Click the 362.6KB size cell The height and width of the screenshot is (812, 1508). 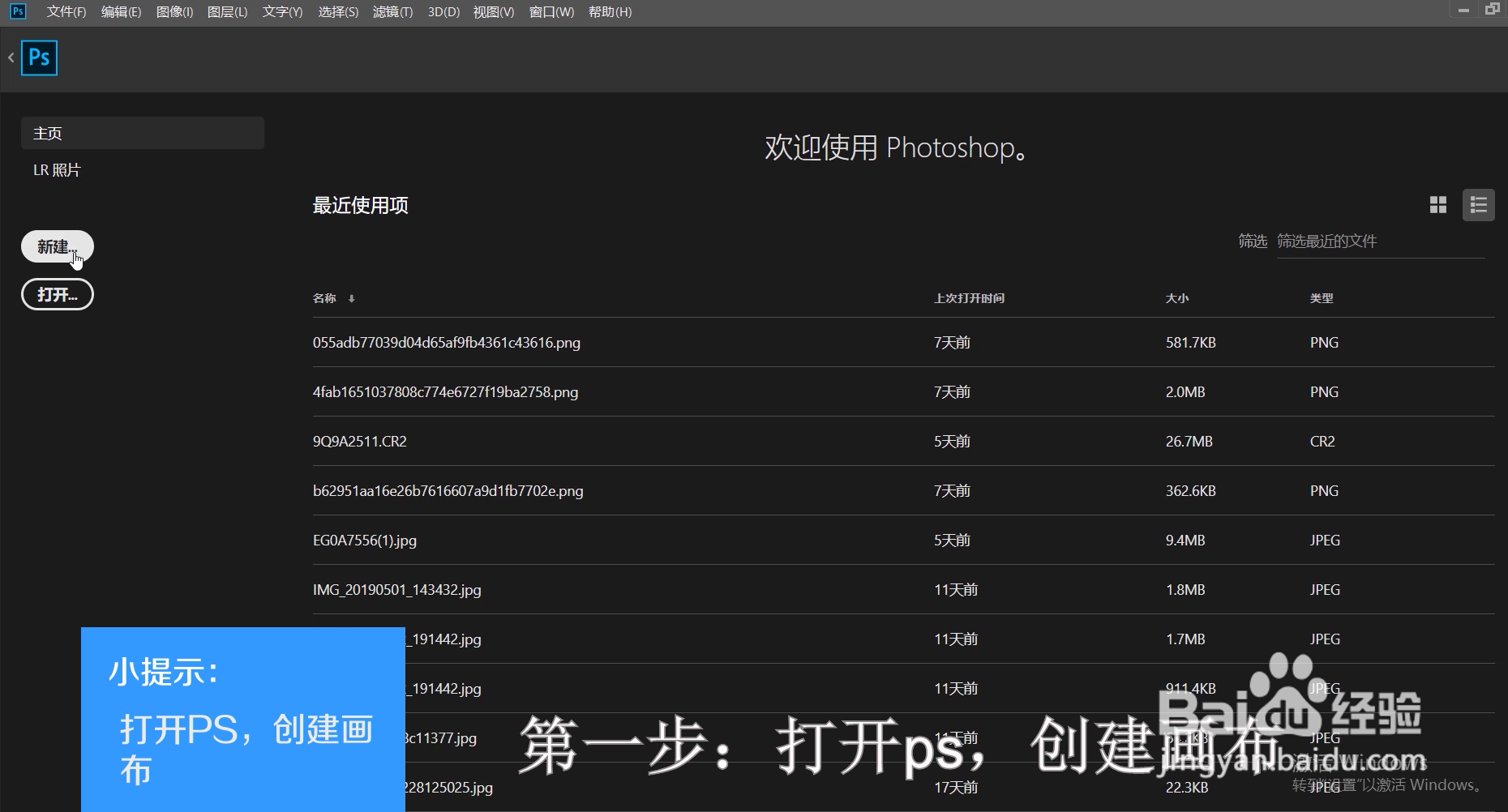(x=1191, y=491)
